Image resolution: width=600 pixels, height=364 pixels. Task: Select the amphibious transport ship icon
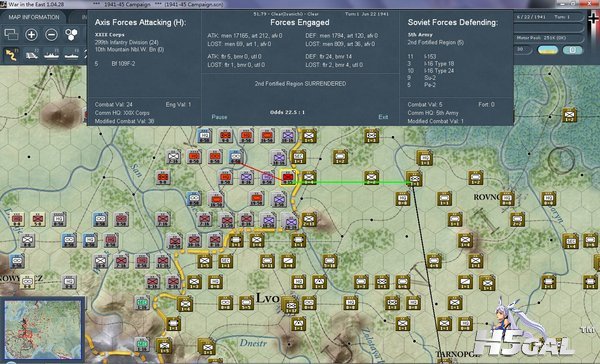point(72,55)
